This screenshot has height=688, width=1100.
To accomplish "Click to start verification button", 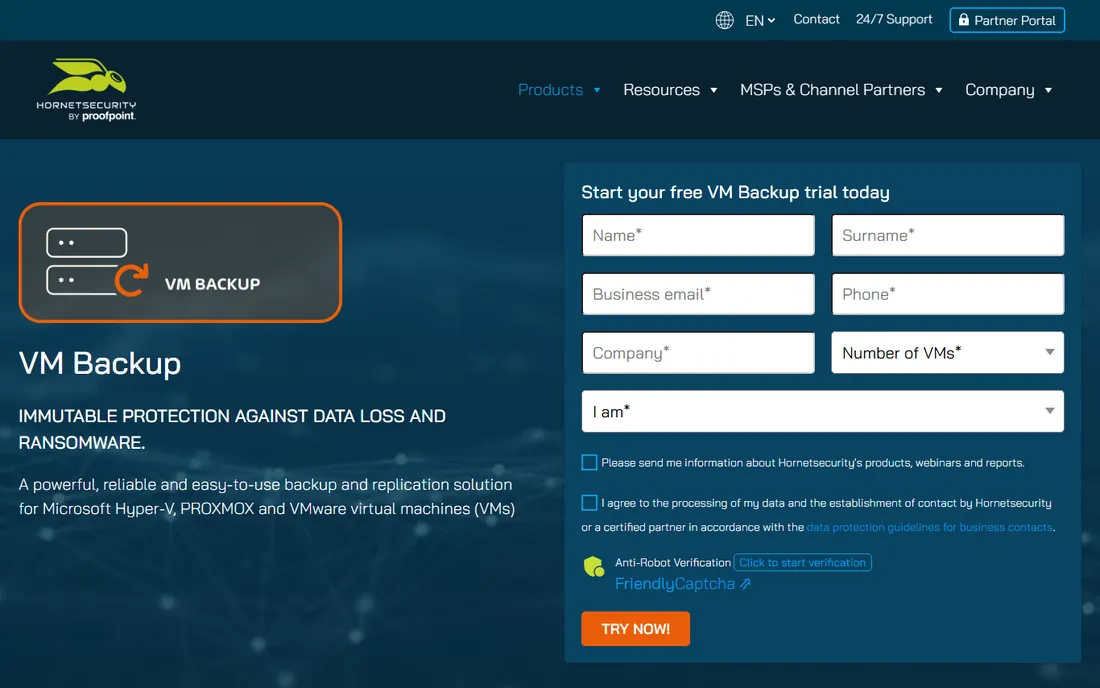I will 803,562.
